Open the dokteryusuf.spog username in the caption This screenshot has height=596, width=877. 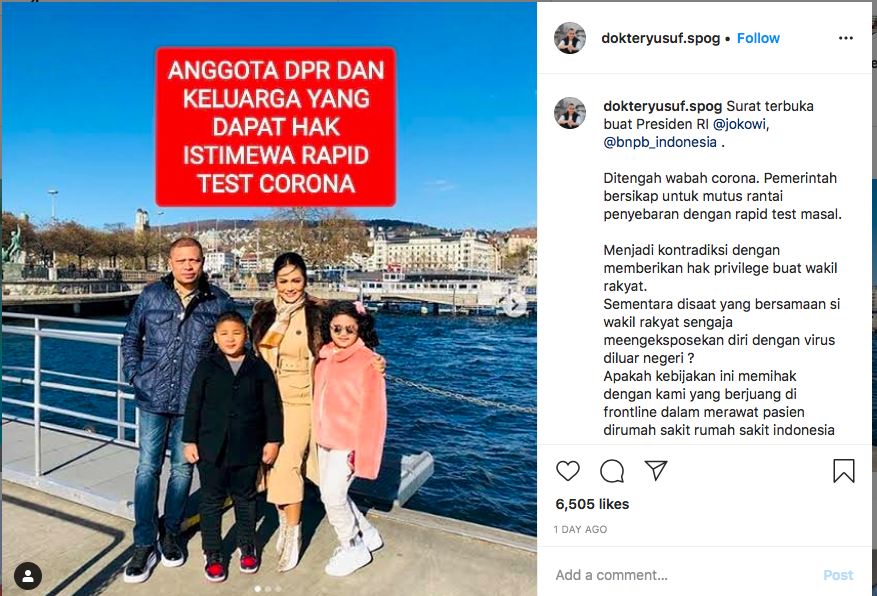663,106
